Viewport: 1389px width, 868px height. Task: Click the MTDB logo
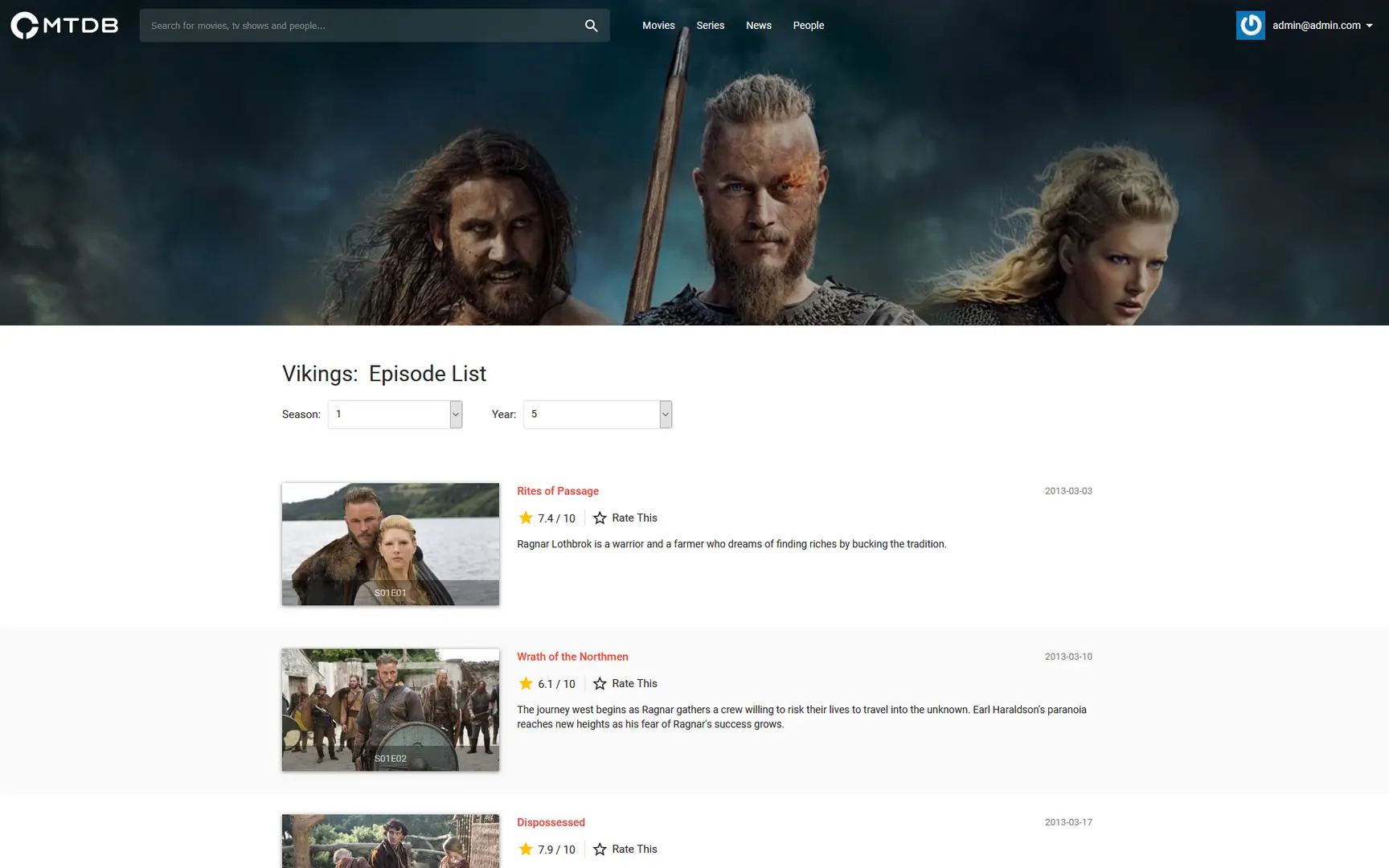(64, 25)
